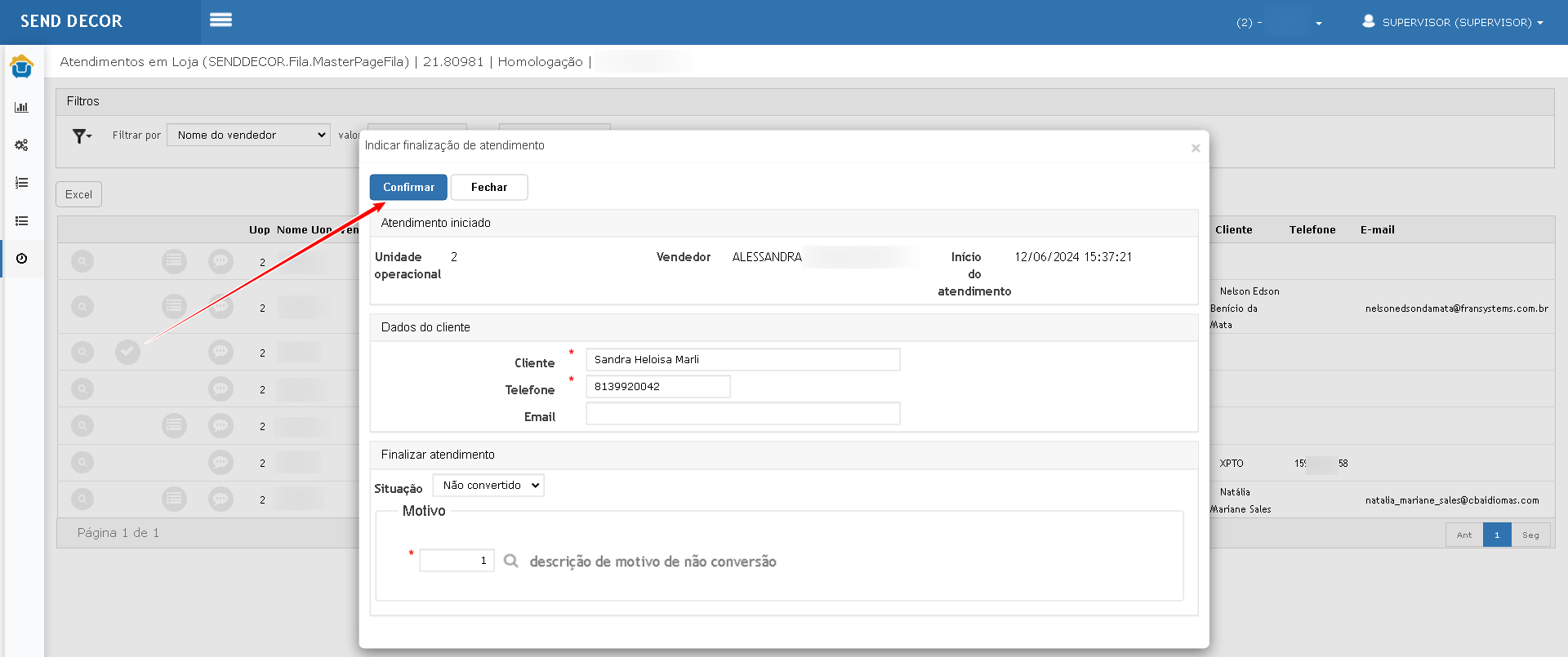Click vendor name ALESSANDRA
1568x657 pixels.
click(767, 257)
